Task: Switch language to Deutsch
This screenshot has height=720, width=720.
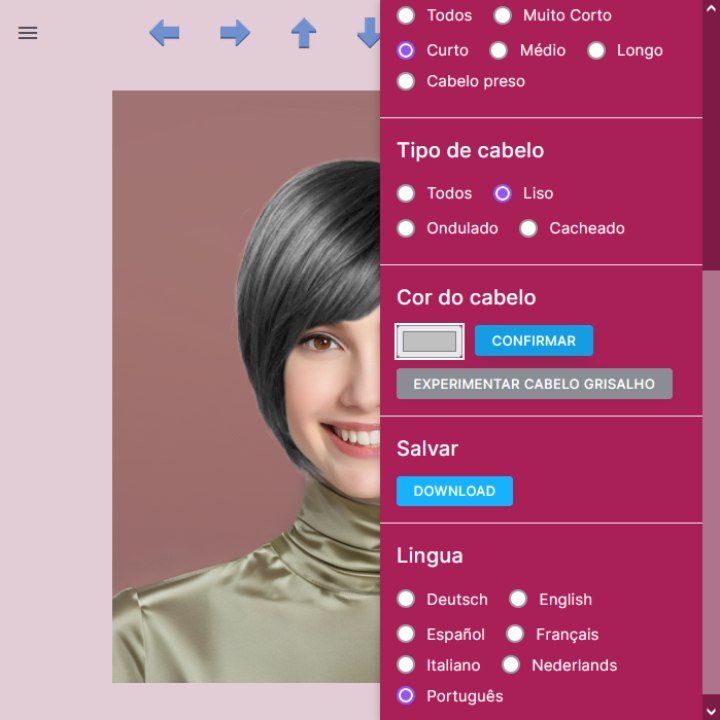Action: [406, 599]
